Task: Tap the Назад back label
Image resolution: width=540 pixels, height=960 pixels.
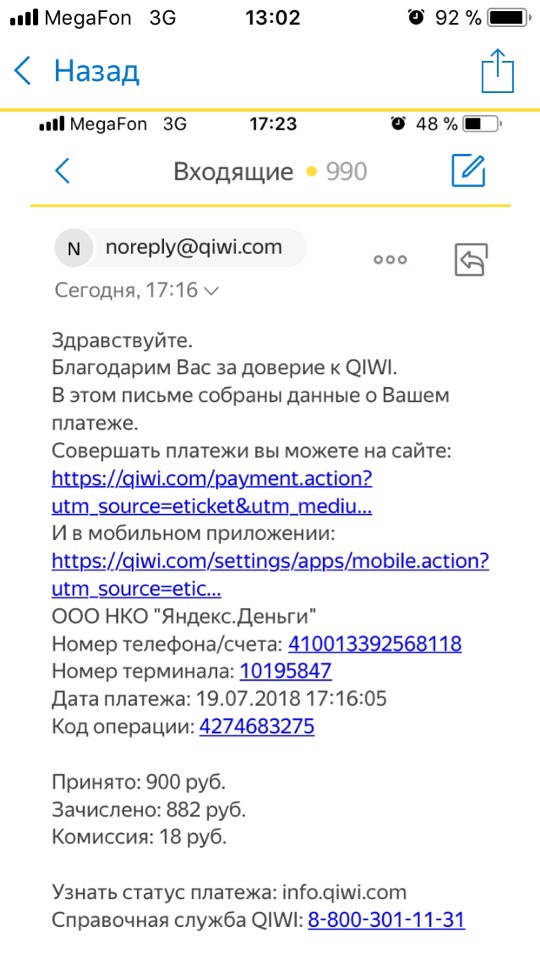Action: pyautogui.click(x=97, y=72)
